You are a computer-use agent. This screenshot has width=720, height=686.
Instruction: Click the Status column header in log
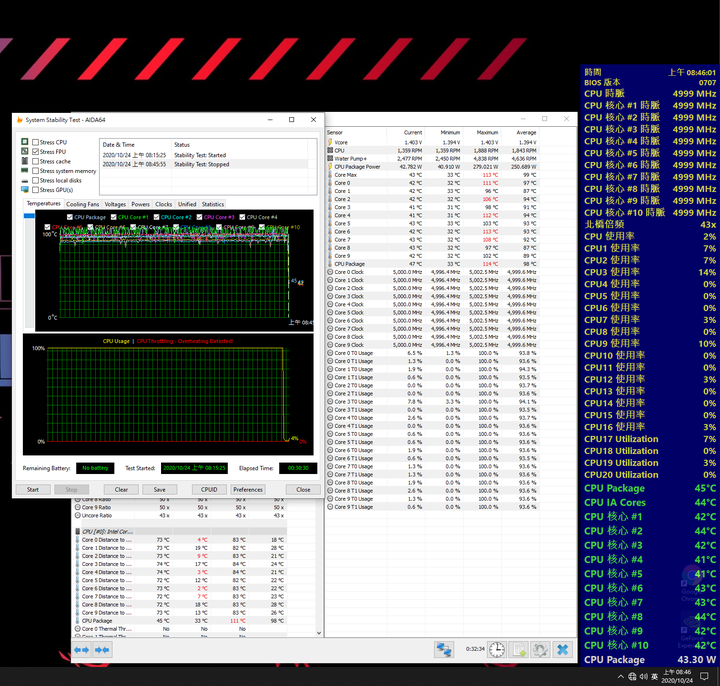(240, 144)
